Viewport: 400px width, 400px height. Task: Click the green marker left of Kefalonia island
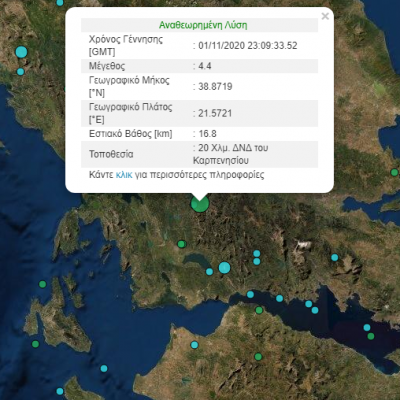(35, 344)
